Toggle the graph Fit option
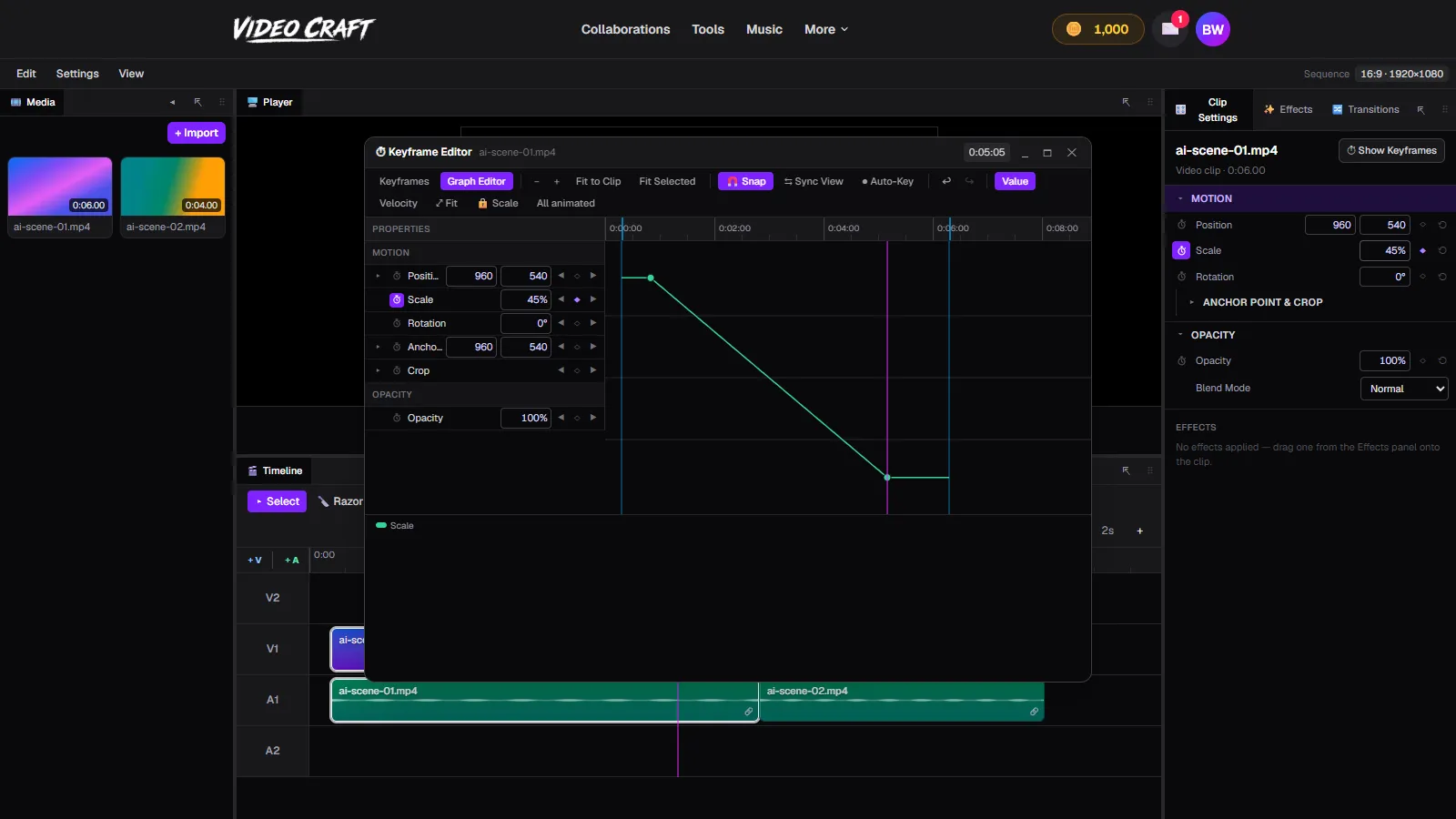1456x819 pixels. pyautogui.click(x=447, y=203)
